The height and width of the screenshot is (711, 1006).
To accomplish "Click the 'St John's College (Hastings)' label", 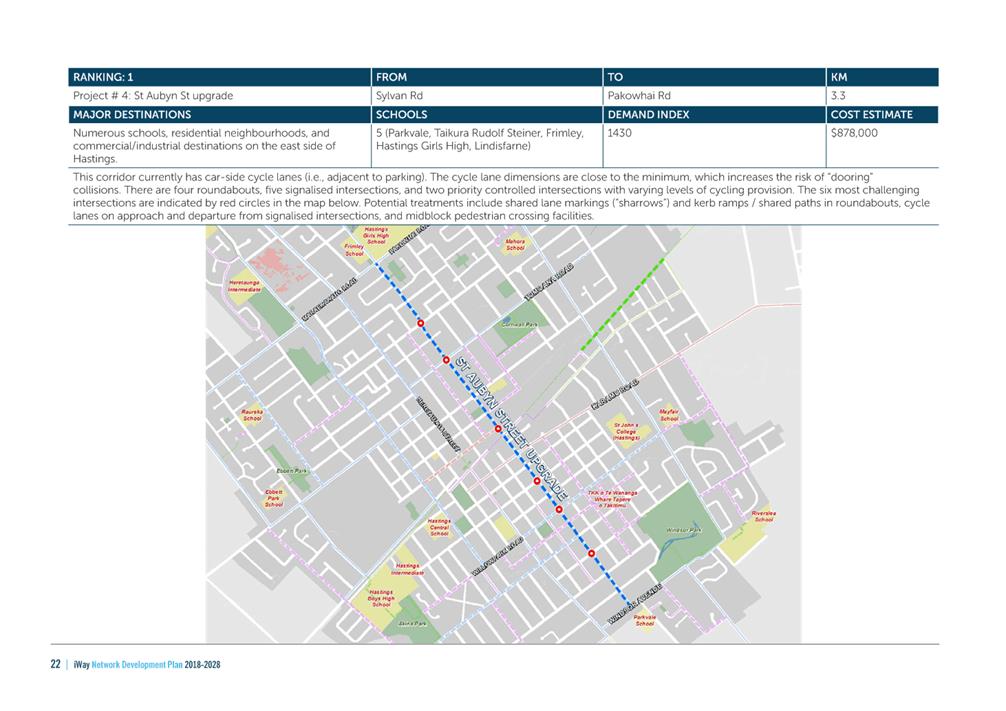I will coord(626,431).
